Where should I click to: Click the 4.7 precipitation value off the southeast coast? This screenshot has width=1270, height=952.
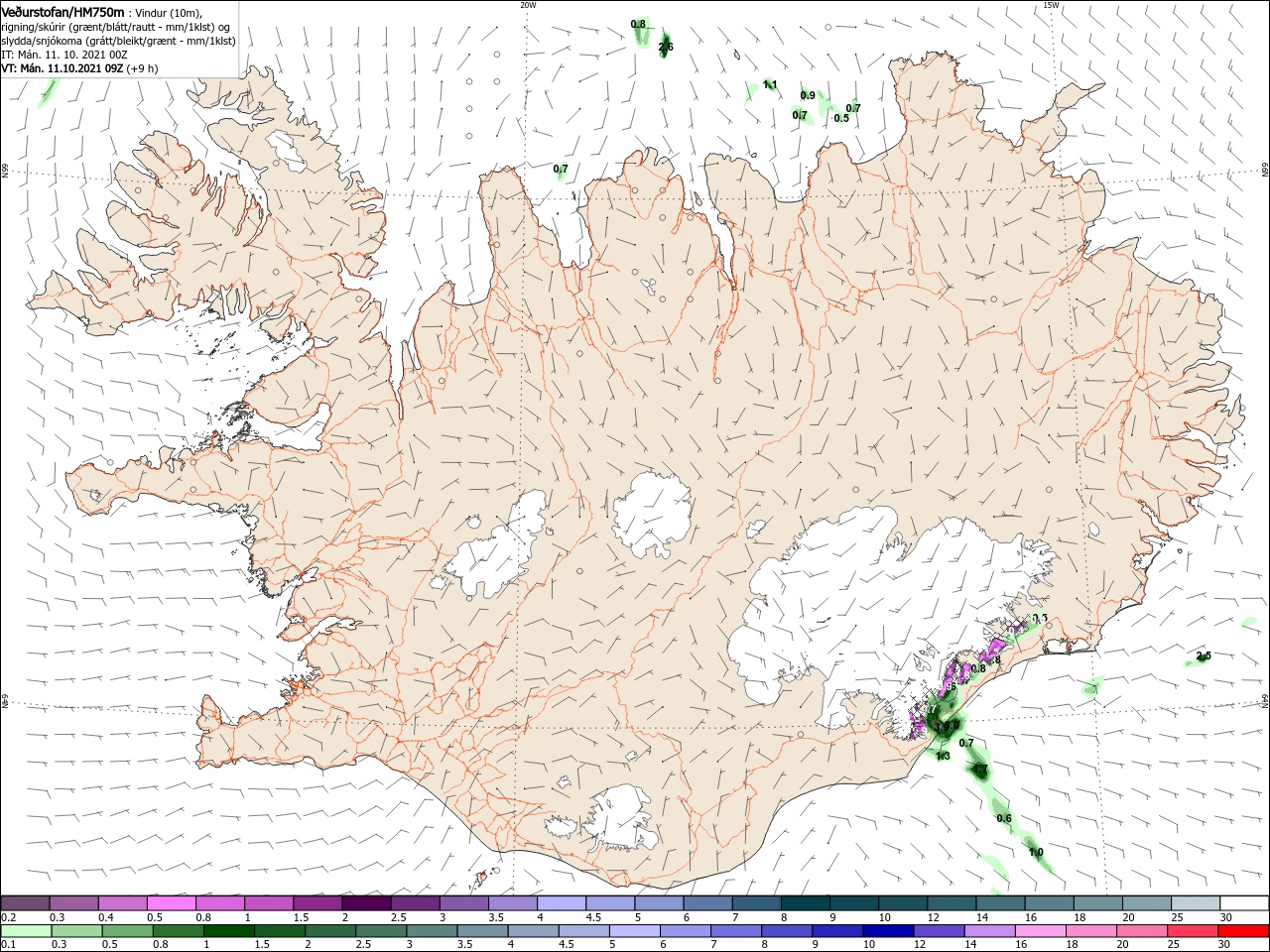pos(979,770)
